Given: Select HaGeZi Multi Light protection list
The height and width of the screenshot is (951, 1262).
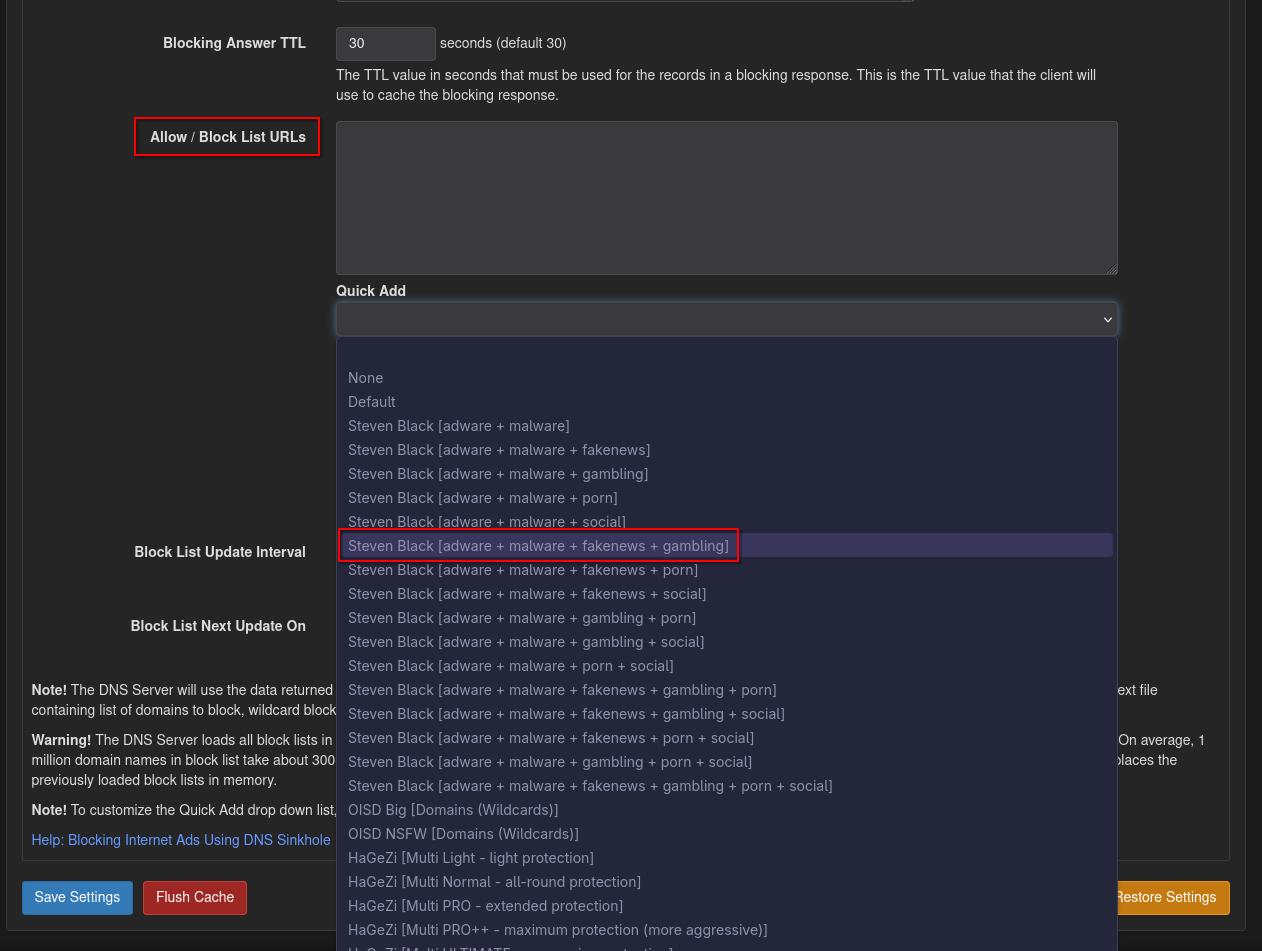Looking at the screenshot, I should tap(727, 858).
